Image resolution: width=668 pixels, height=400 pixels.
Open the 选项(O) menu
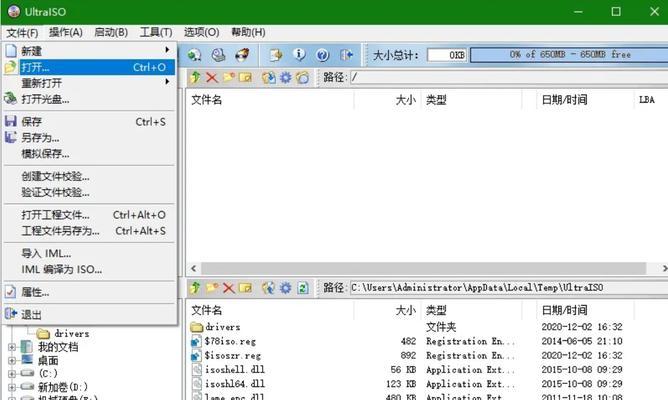(202, 32)
